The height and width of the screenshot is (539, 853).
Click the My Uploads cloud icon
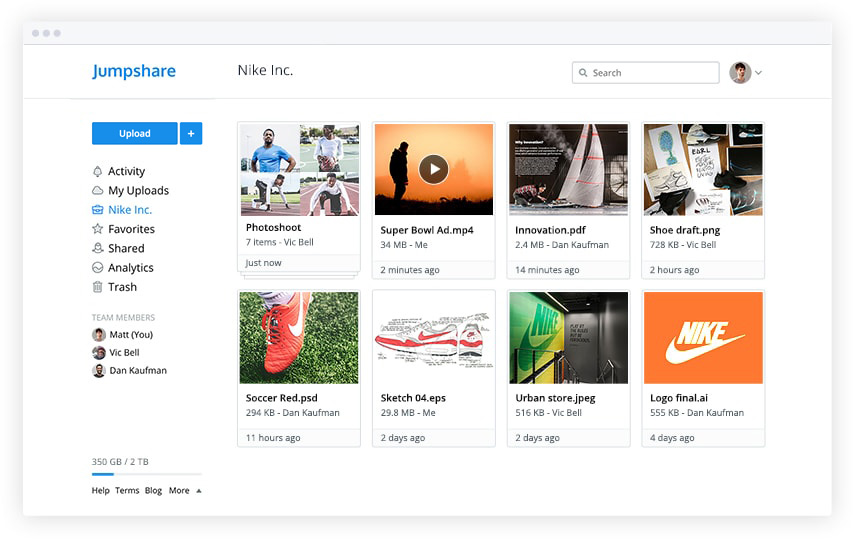pos(97,191)
